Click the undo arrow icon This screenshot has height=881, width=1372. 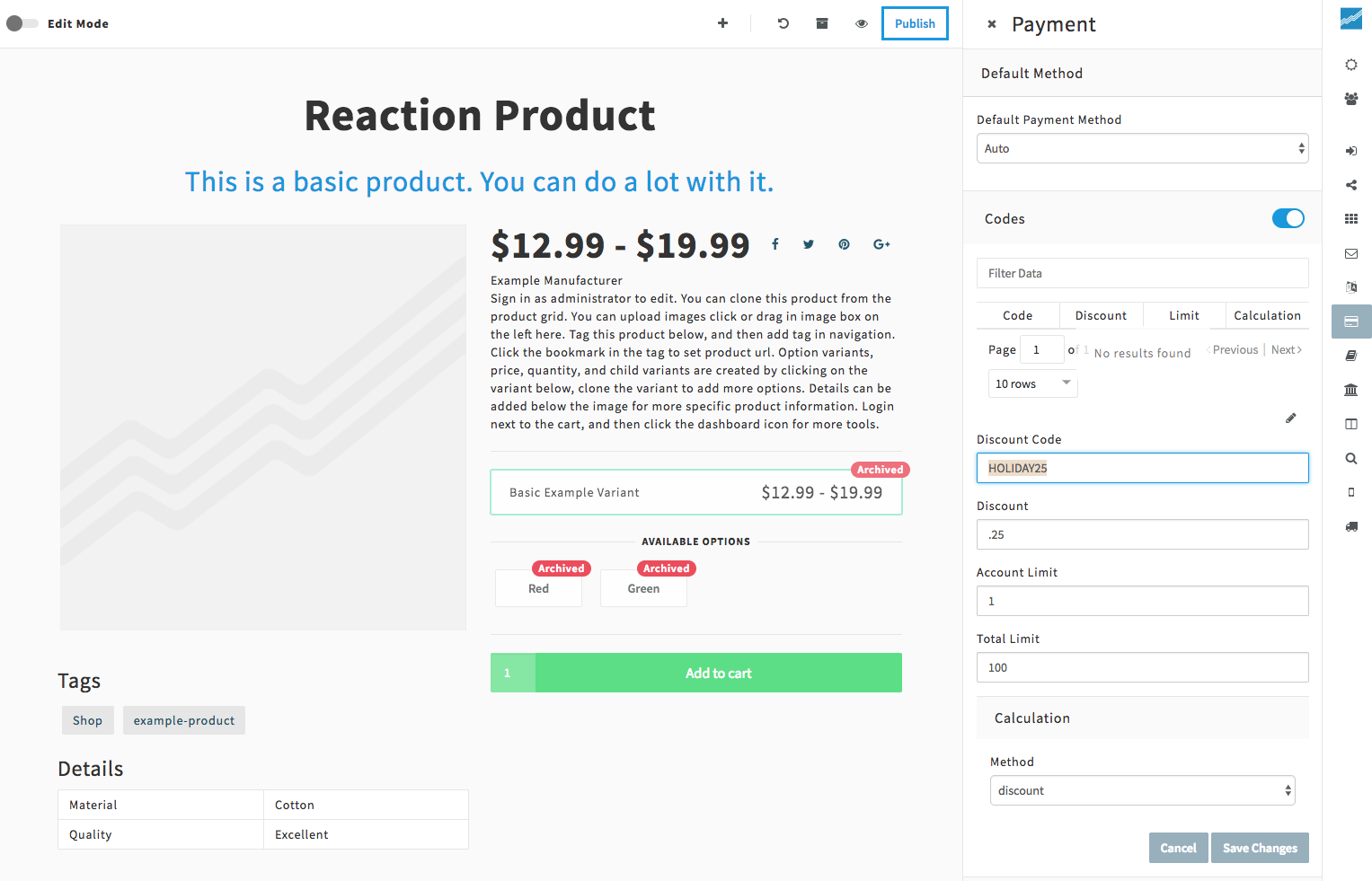coord(783,23)
